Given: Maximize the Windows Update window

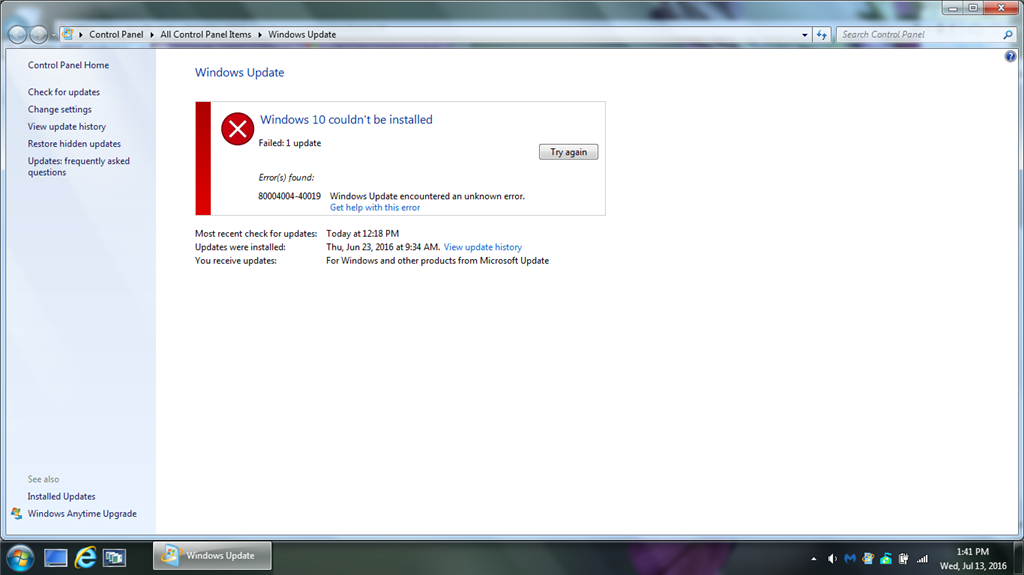Looking at the screenshot, I should [973, 8].
